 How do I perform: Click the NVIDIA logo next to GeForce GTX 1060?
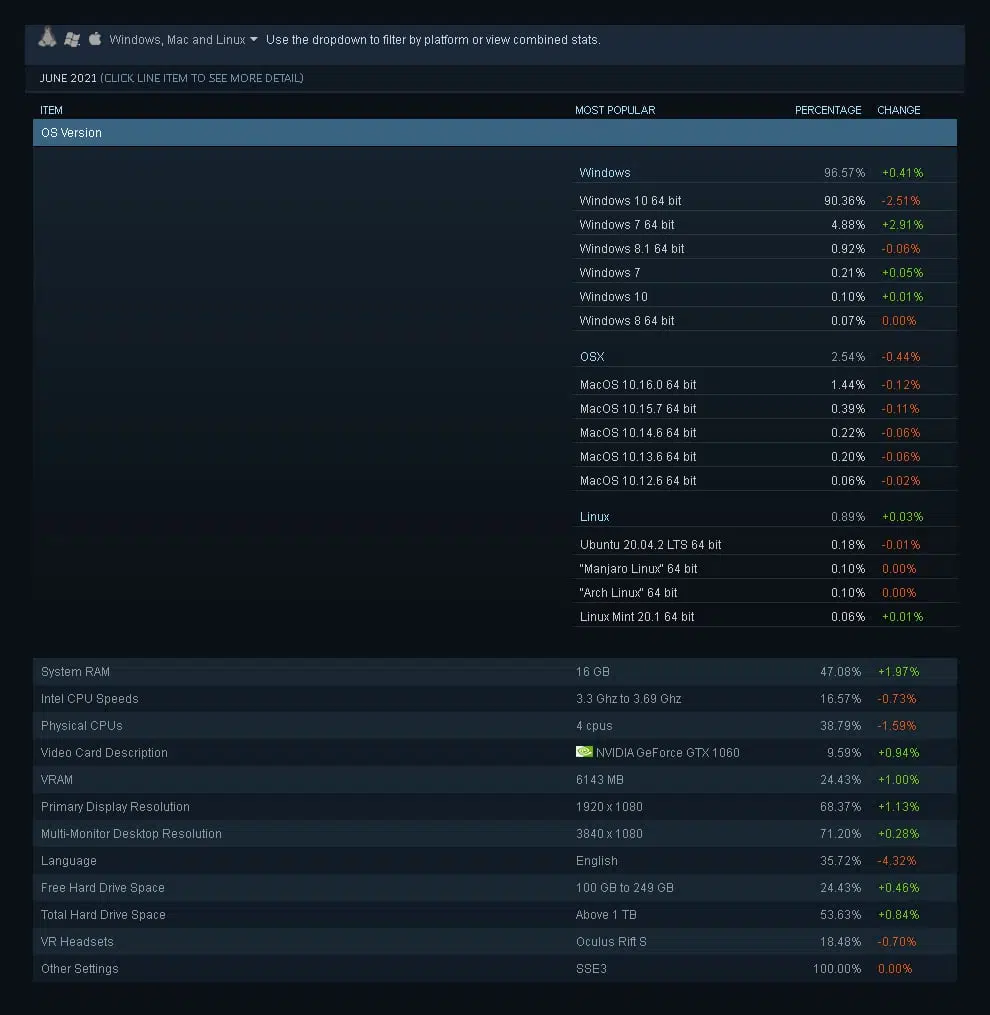click(x=584, y=752)
